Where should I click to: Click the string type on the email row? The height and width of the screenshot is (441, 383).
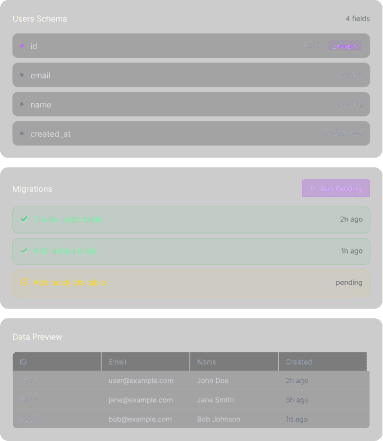coord(350,75)
